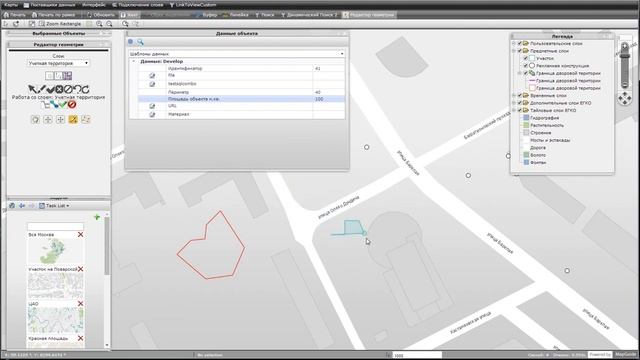Open the 'Шаблоны данных' dropdown
This screenshot has height=360, width=640.
coord(237,54)
